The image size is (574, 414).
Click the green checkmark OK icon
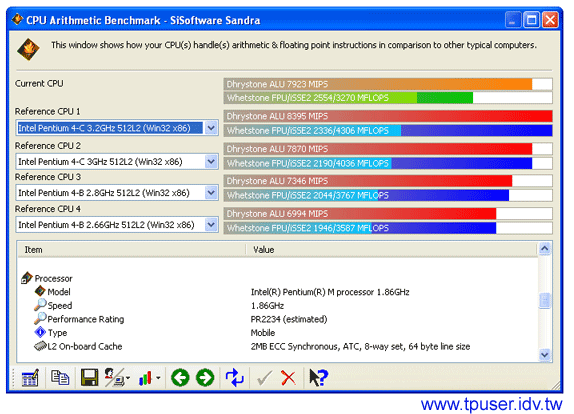(264, 377)
